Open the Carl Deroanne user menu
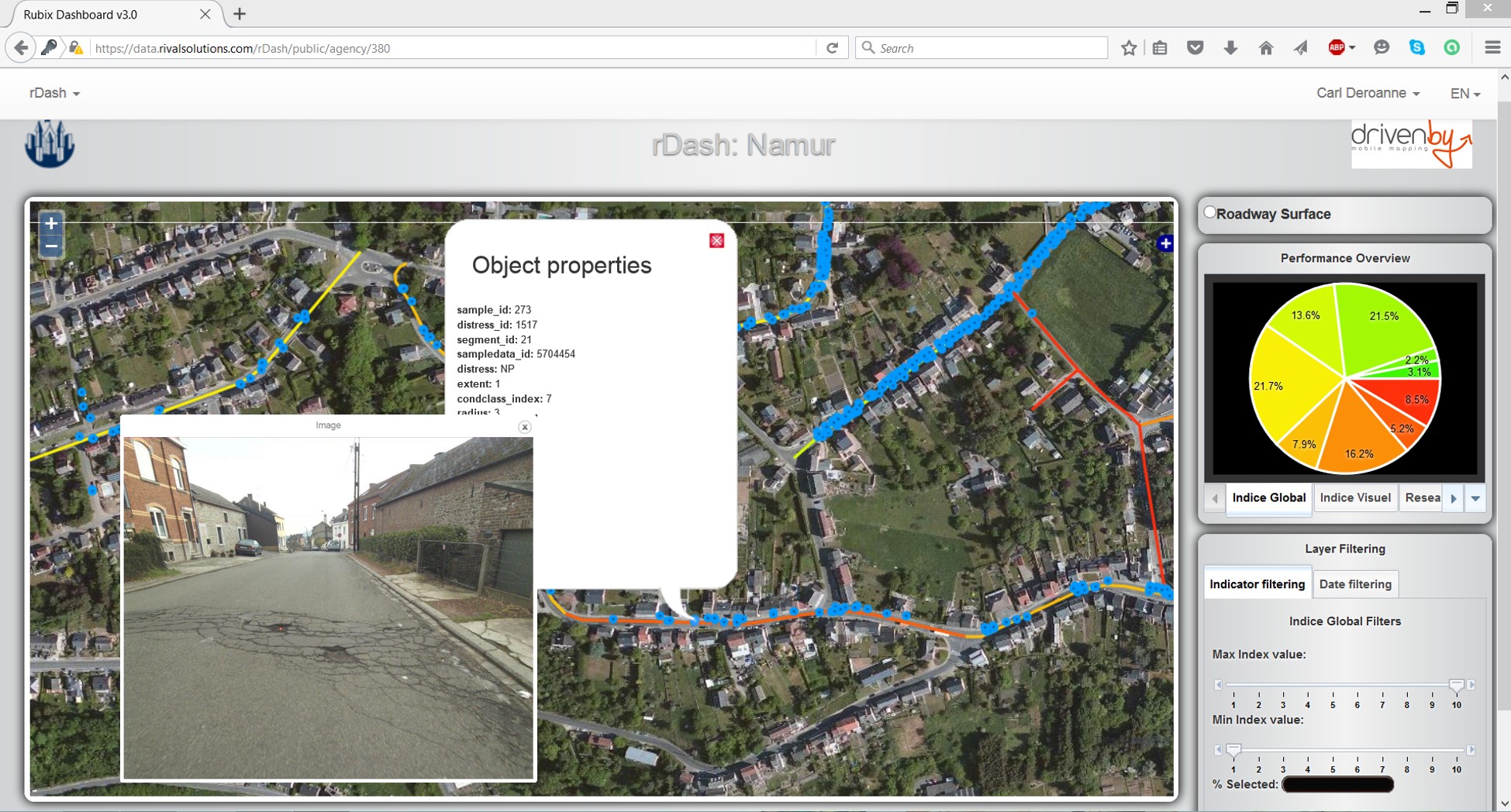This screenshot has width=1511, height=812. 1368,93
